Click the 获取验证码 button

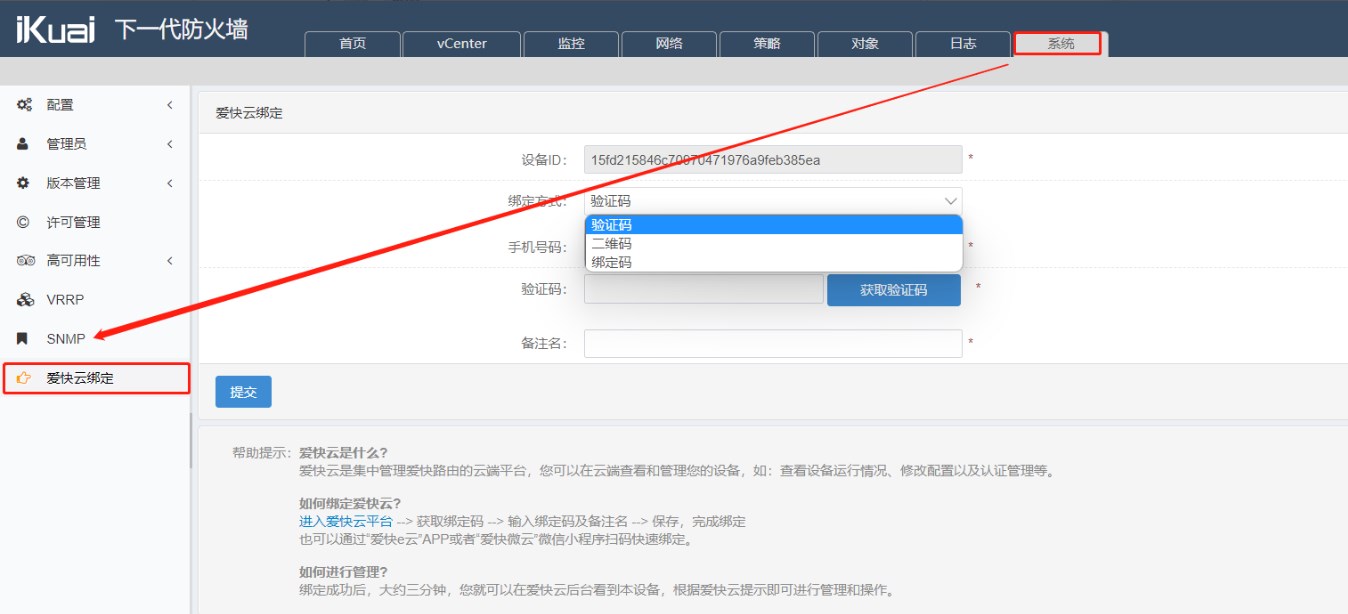tap(894, 290)
